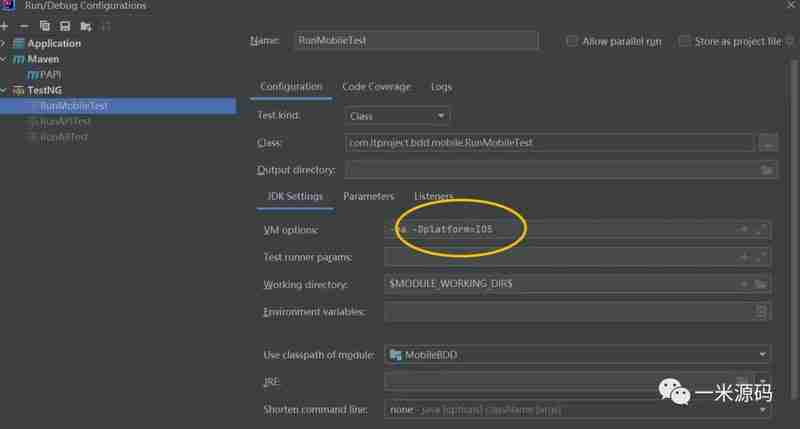Select the Listeners tab
The image size is (800, 429).
tap(433, 196)
